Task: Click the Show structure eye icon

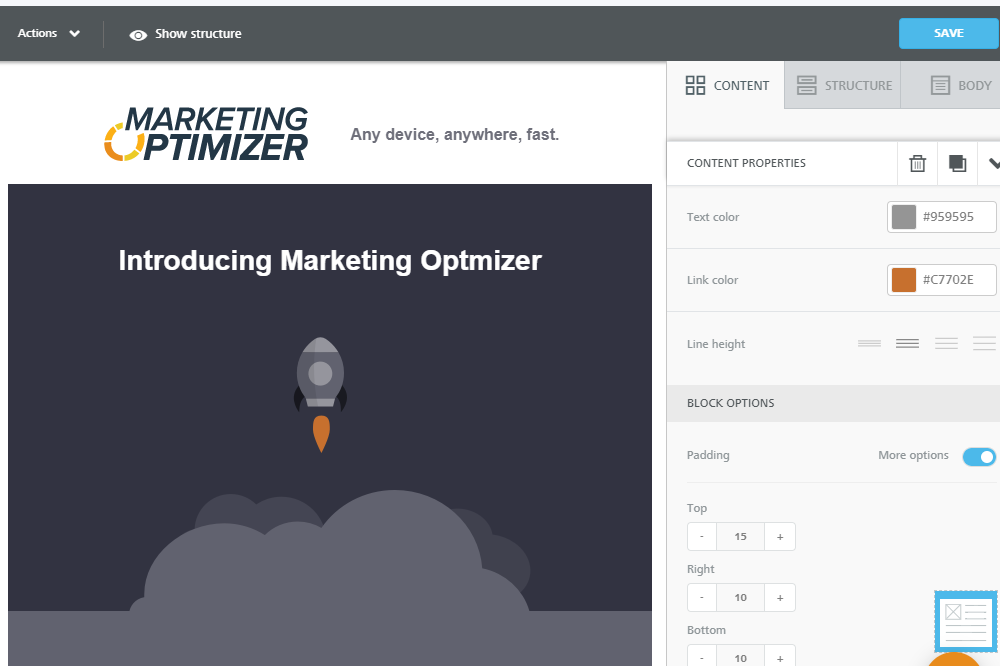Action: coord(138,33)
